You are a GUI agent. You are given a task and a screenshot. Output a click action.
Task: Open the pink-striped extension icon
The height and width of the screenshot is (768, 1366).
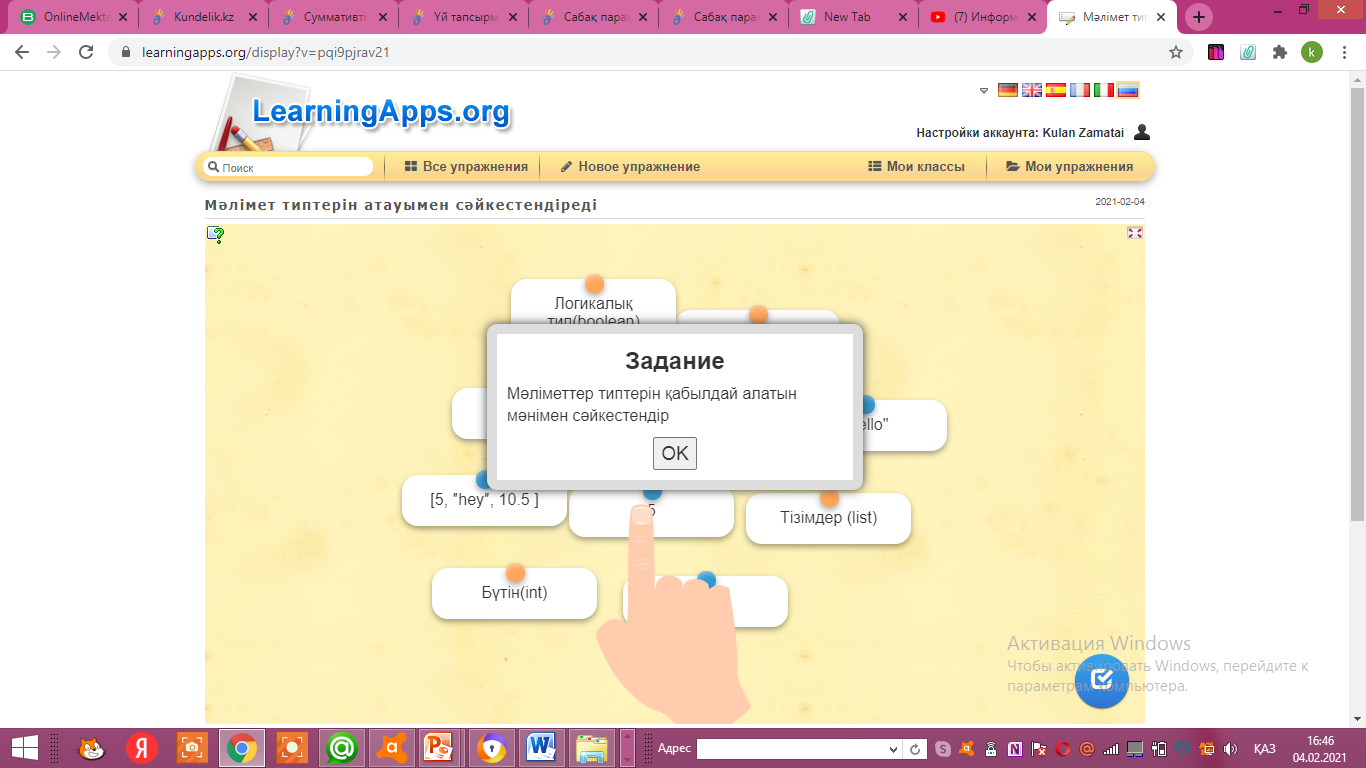(1216, 53)
